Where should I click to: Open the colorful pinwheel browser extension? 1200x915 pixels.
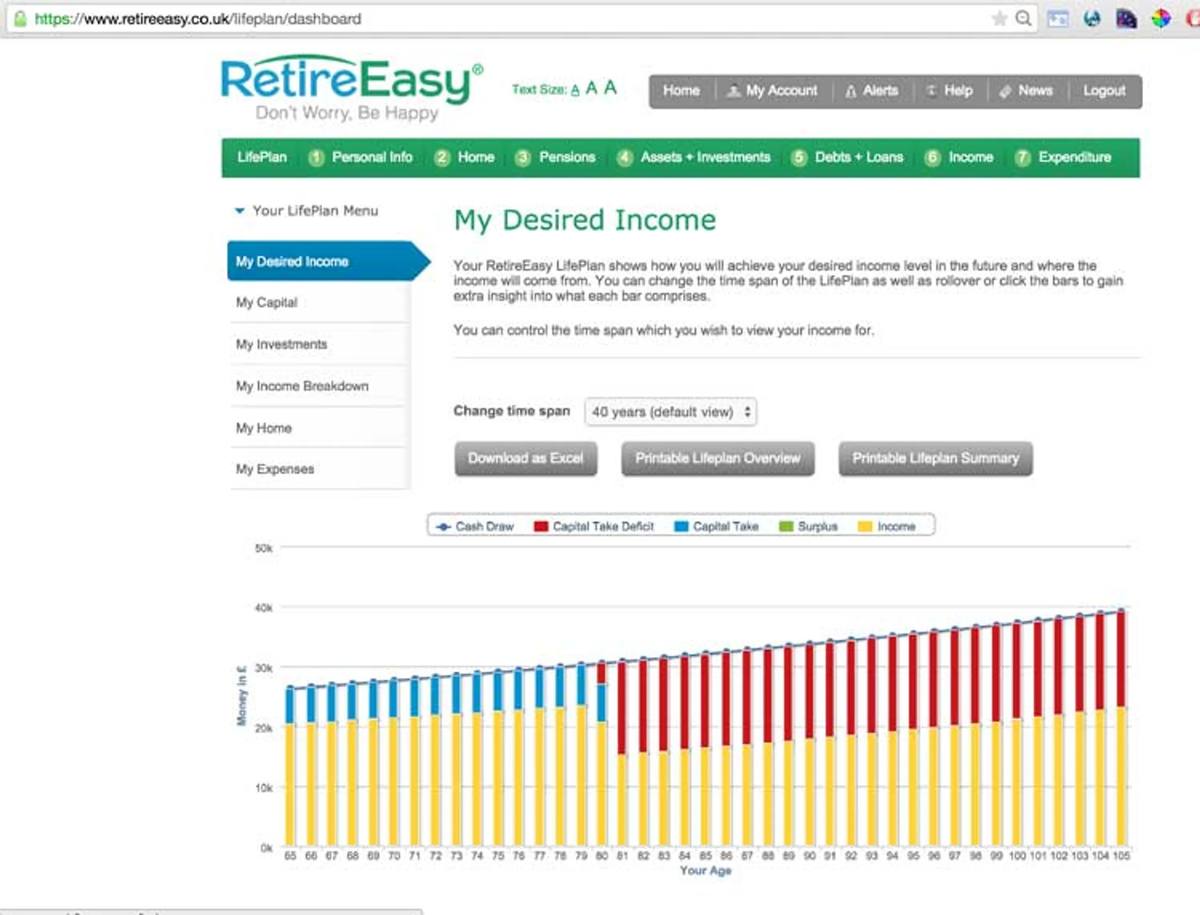point(1161,18)
